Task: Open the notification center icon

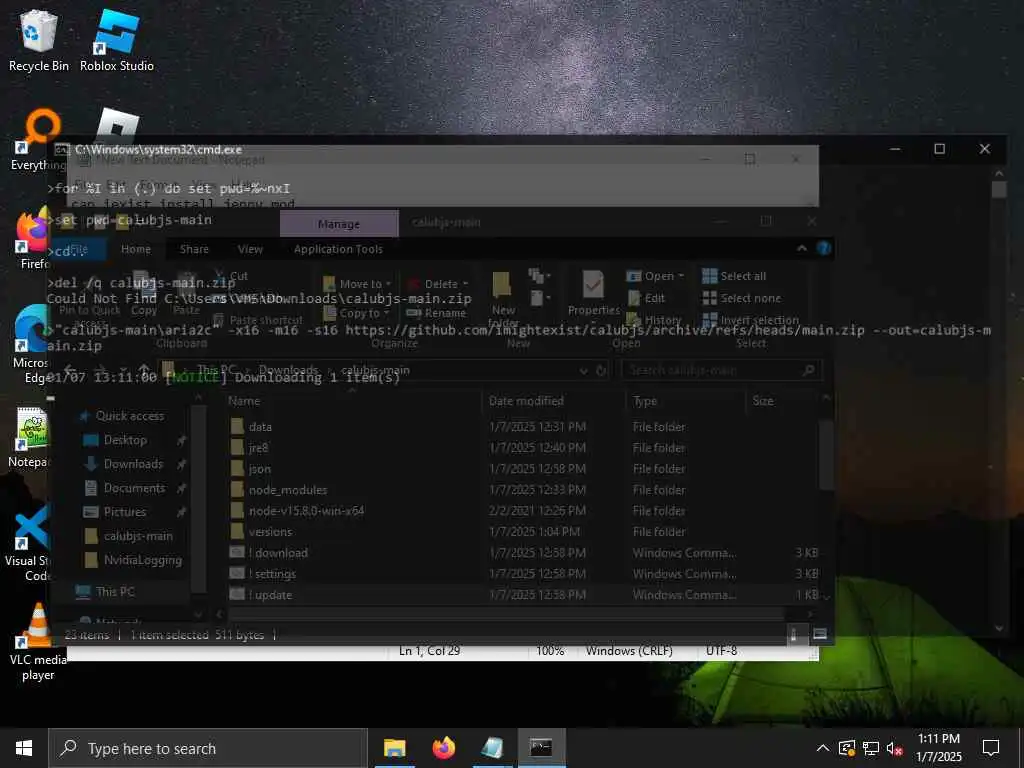Action: point(991,748)
